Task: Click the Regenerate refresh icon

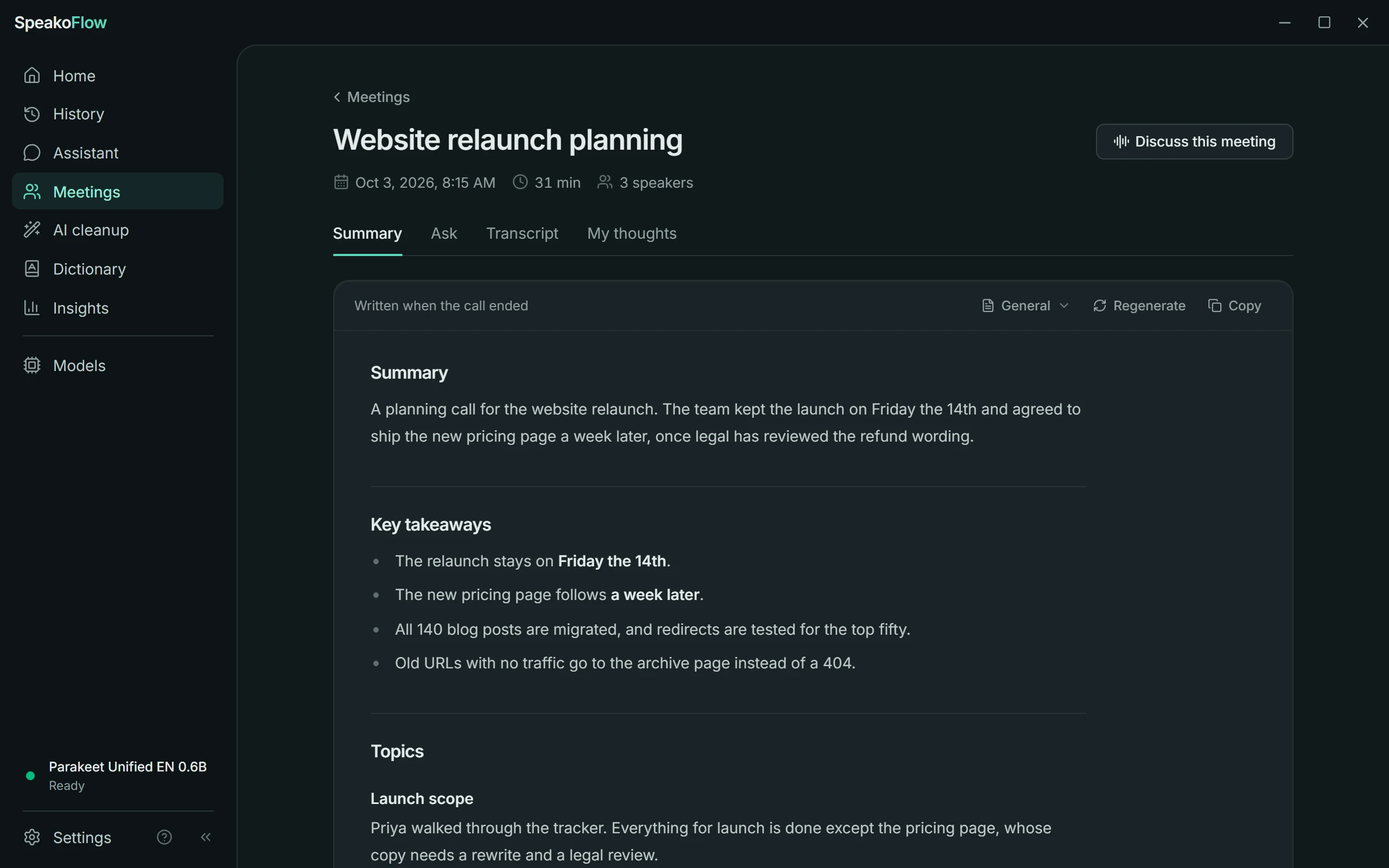Action: pos(1100,305)
